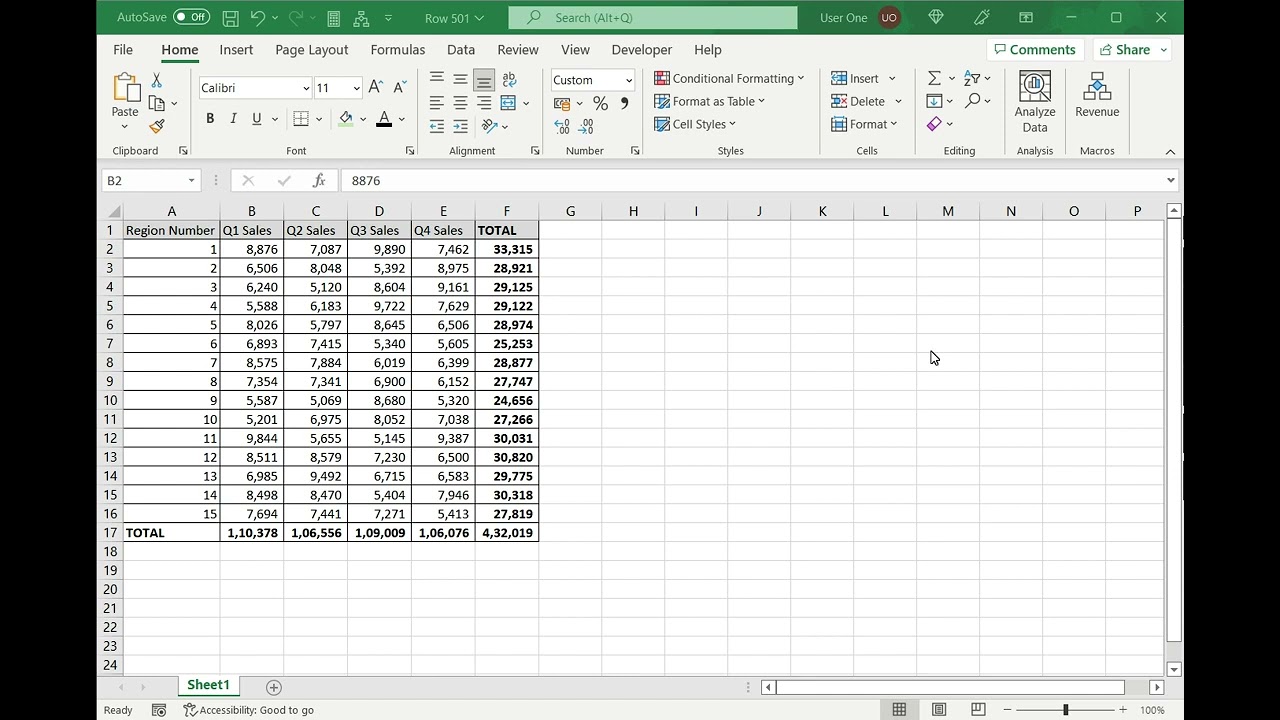Click the Save icon in title bar

(x=230, y=18)
